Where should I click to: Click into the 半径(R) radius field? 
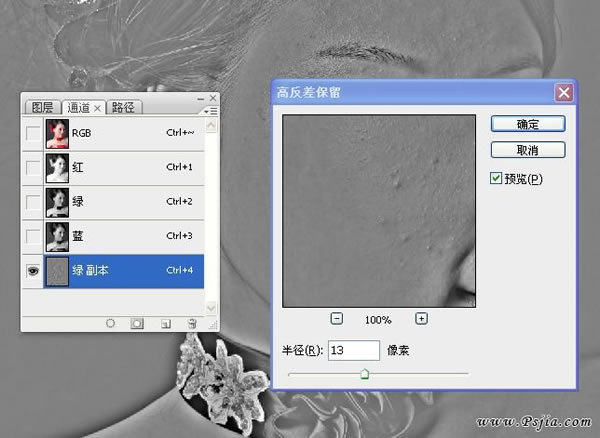[354, 350]
